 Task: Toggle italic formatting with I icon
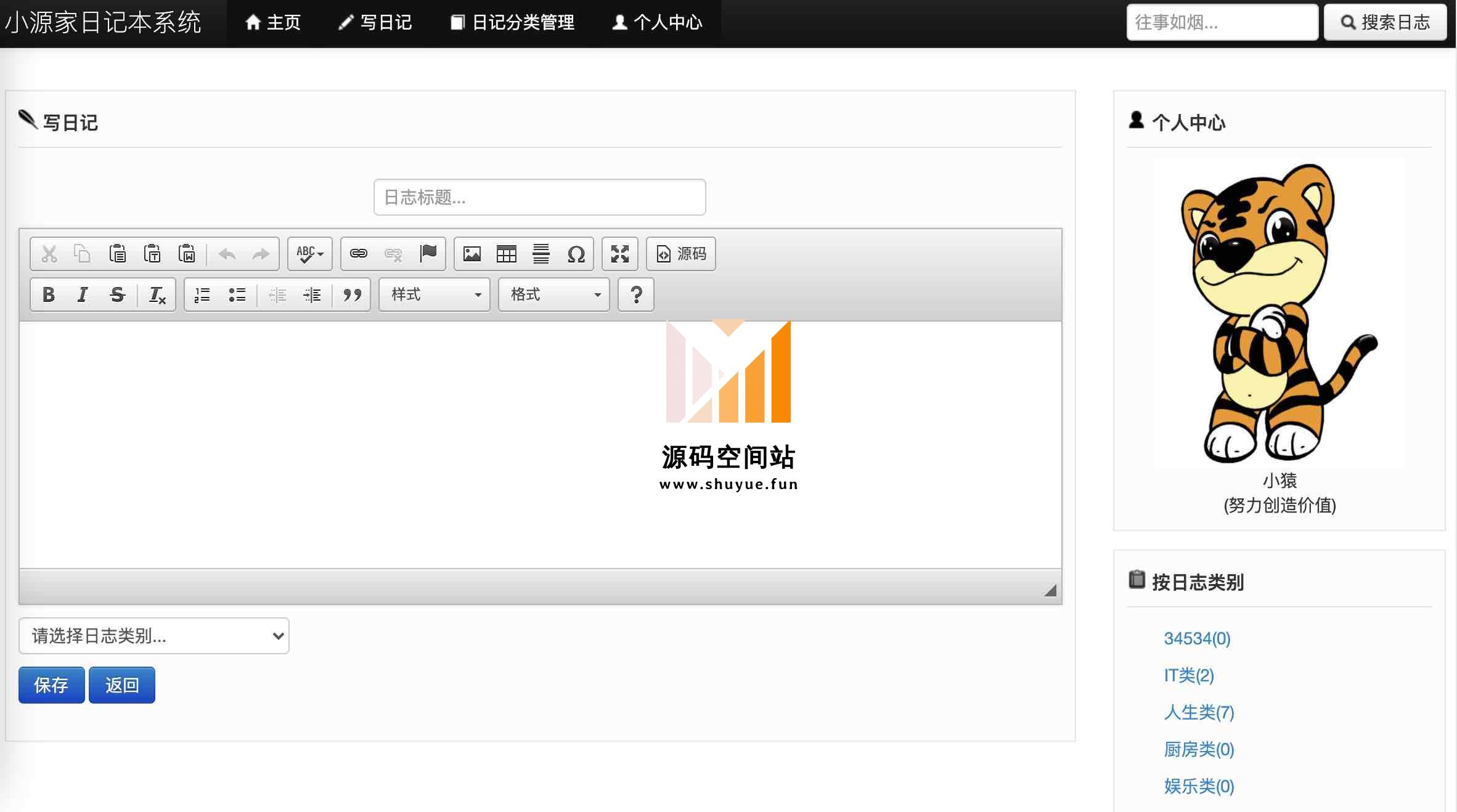point(83,294)
